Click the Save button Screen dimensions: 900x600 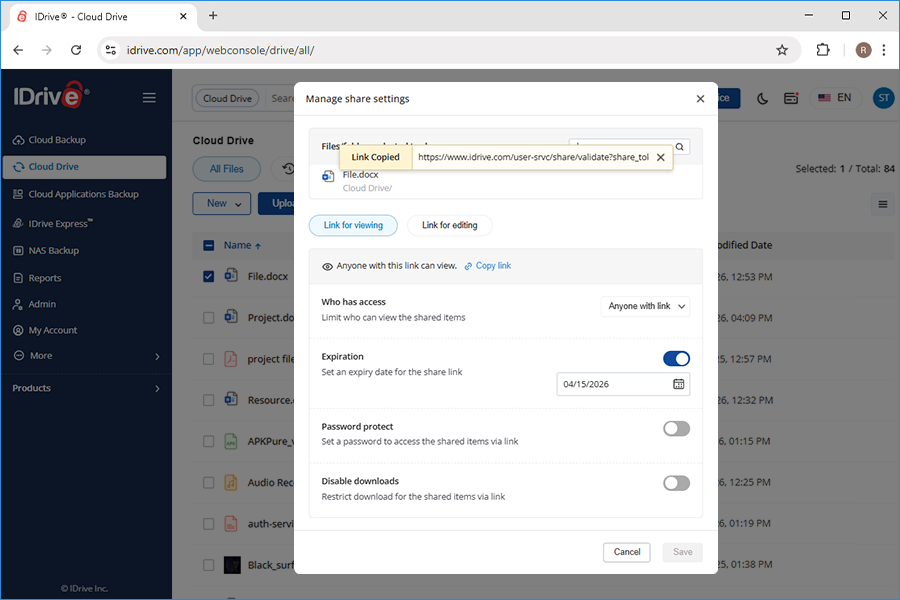682,552
